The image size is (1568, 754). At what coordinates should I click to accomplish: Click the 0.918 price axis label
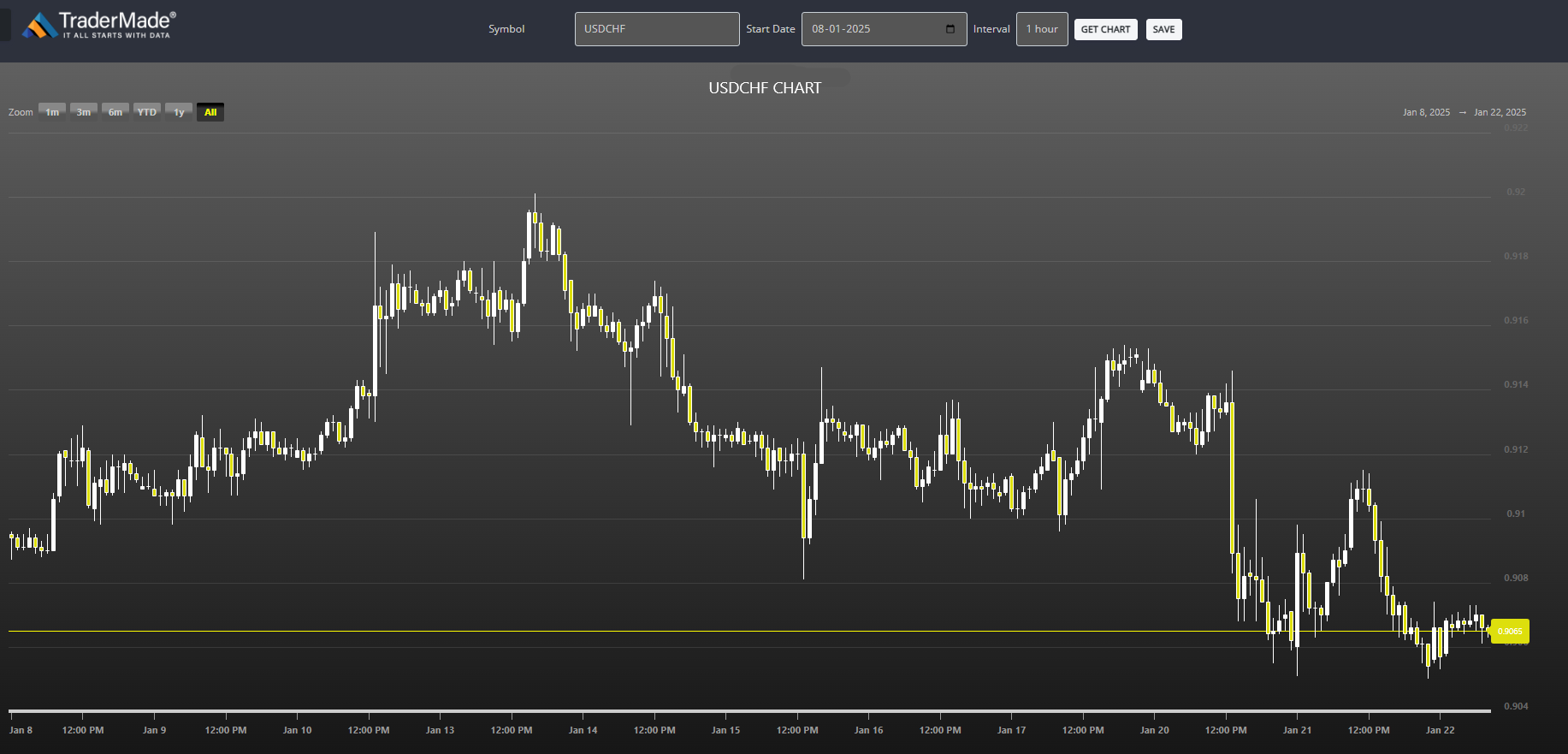[1516, 256]
